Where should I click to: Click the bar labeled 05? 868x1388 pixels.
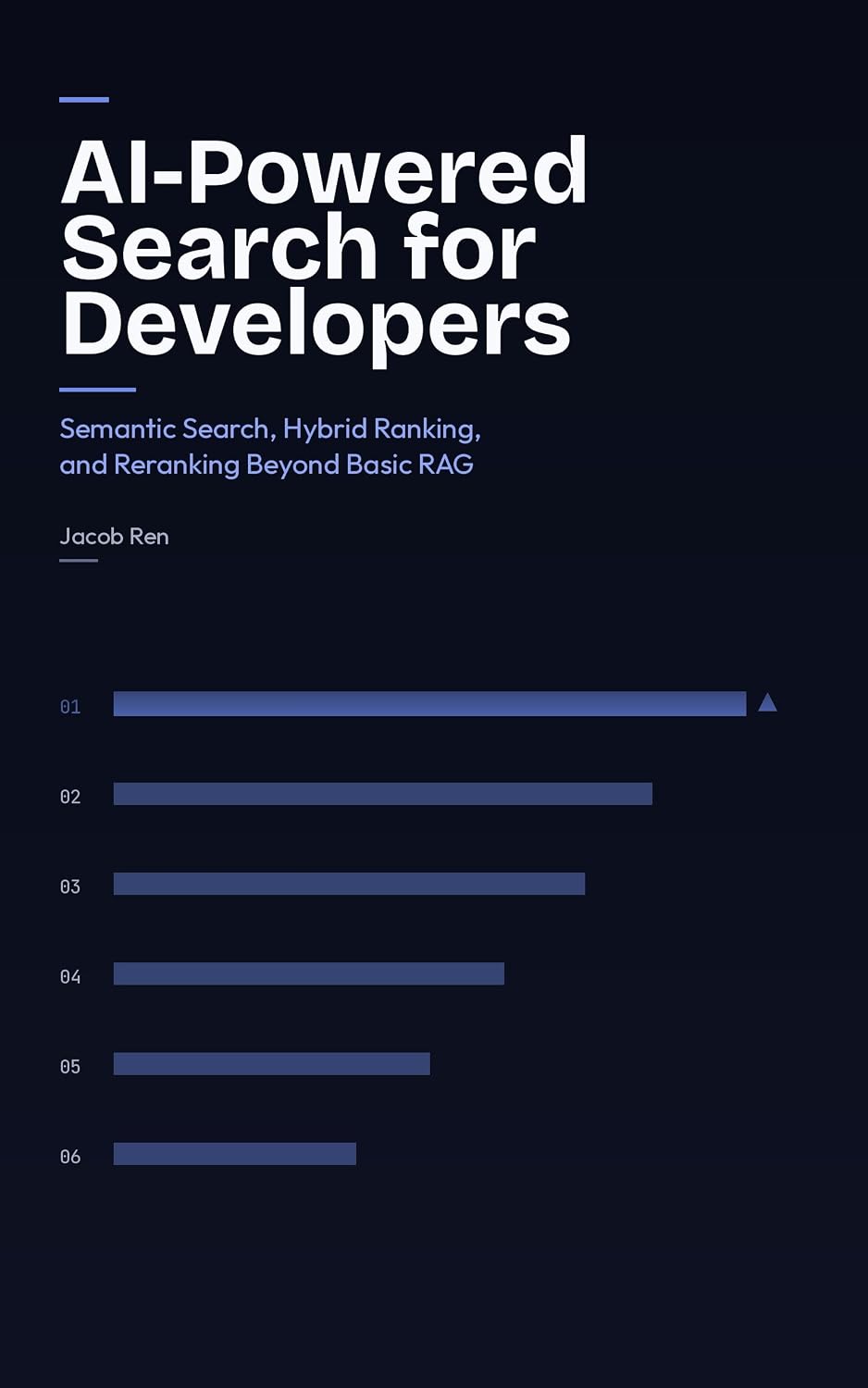click(x=272, y=1063)
